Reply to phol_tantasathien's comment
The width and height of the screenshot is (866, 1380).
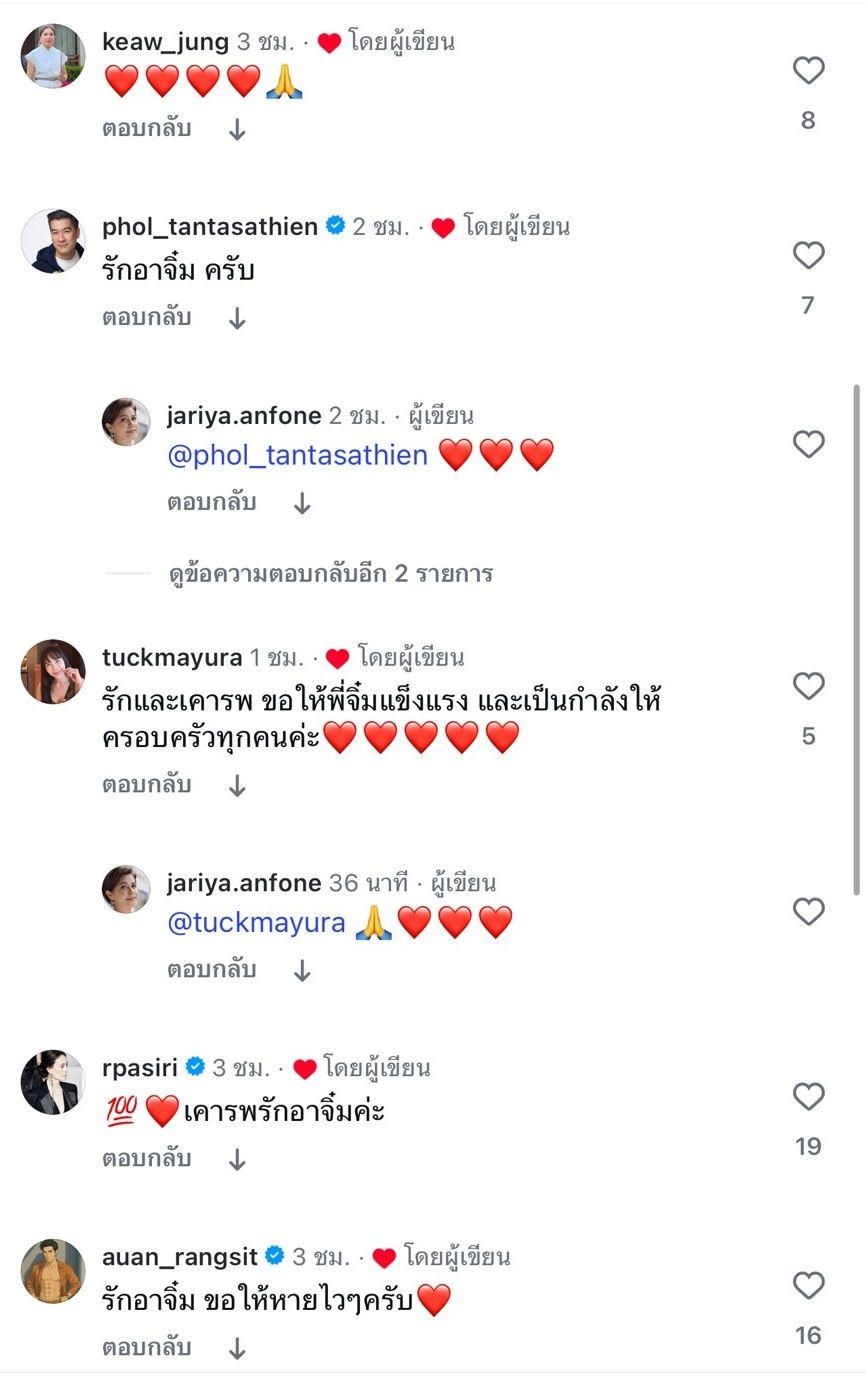(146, 318)
